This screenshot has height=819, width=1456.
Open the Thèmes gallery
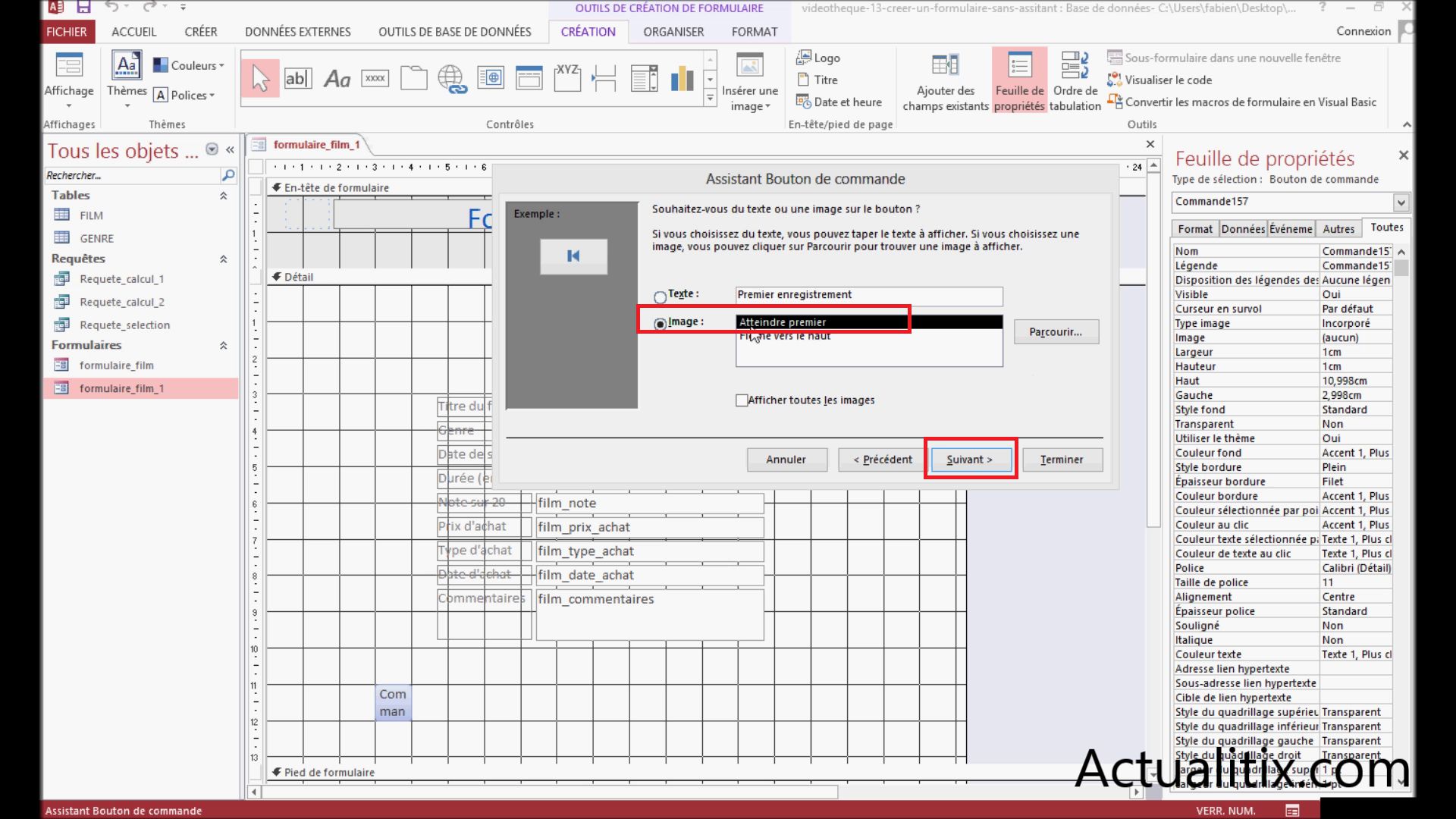pyautogui.click(x=127, y=80)
